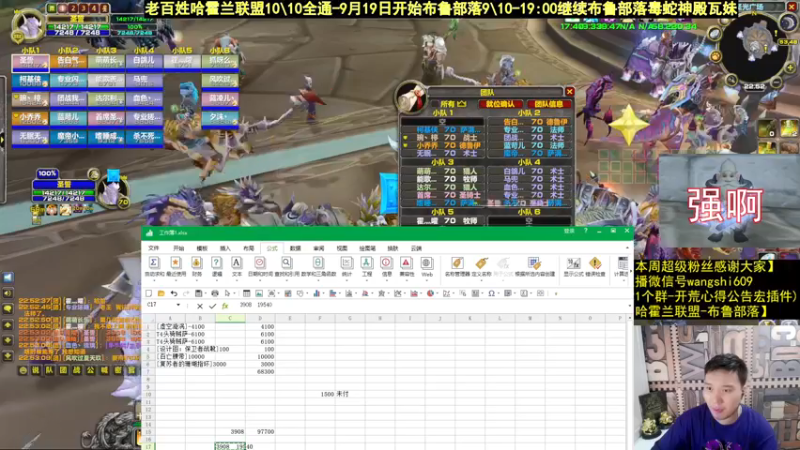Select column C header

tap(230, 318)
